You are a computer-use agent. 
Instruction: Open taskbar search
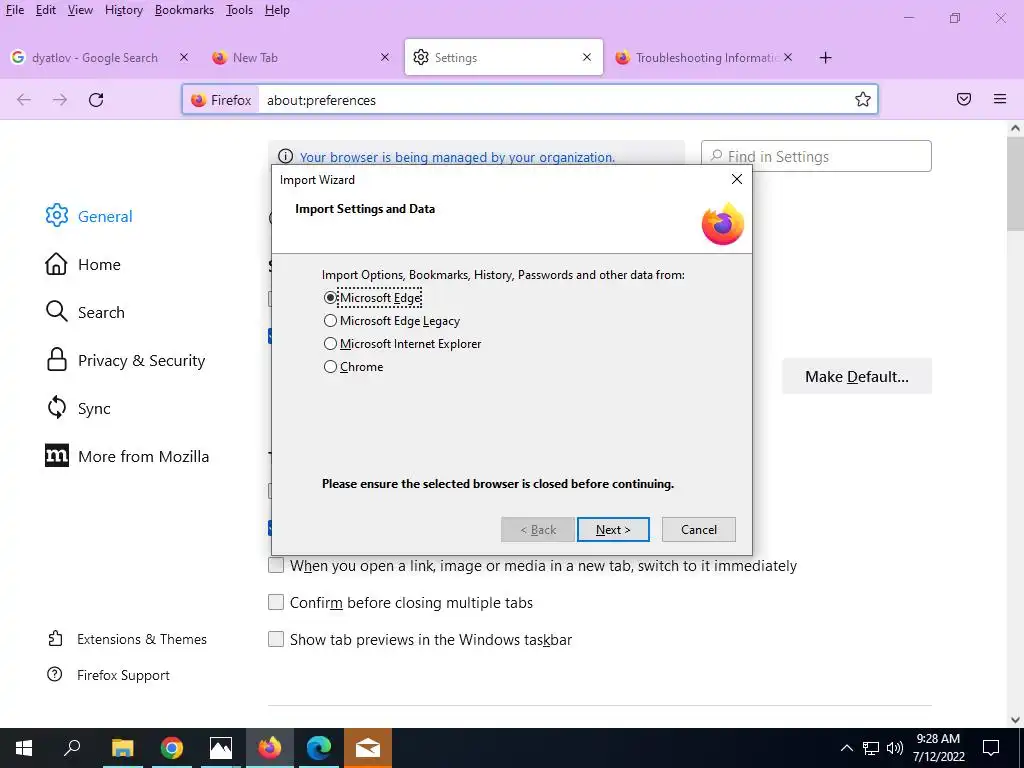(72, 748)
